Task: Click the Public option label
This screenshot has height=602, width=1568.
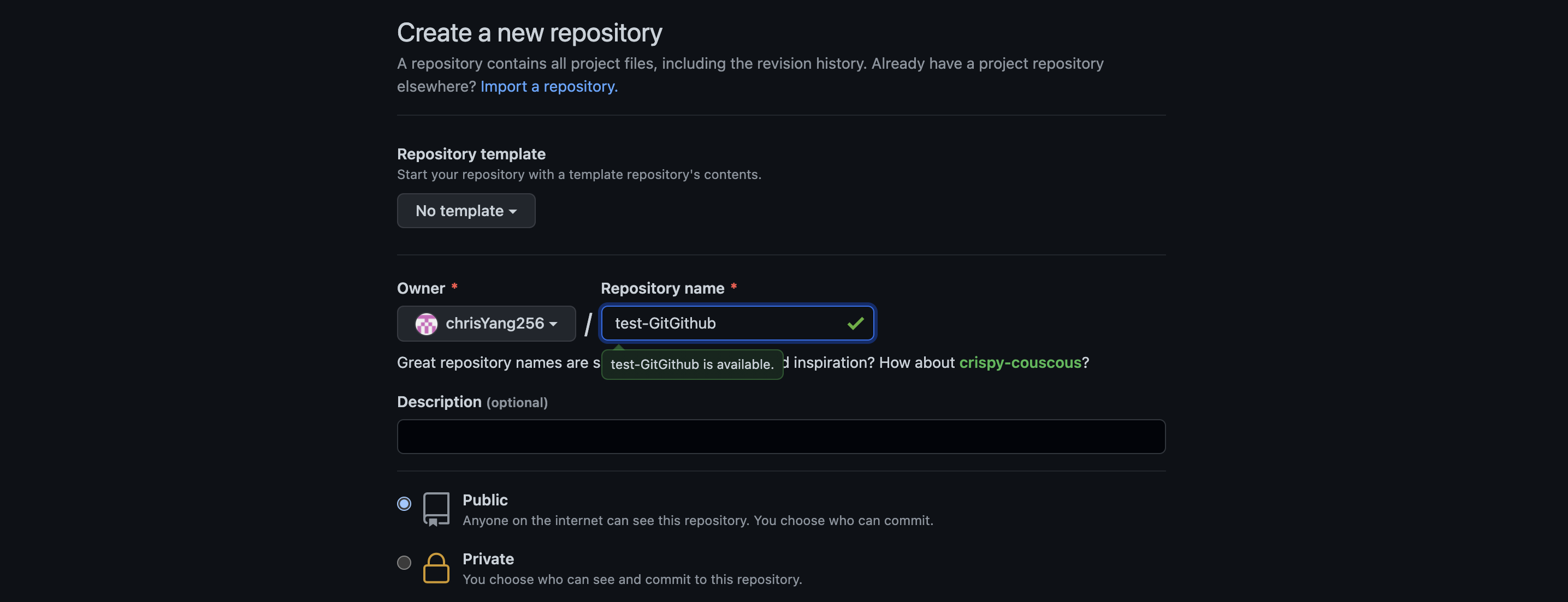Action: click(484, 500)
